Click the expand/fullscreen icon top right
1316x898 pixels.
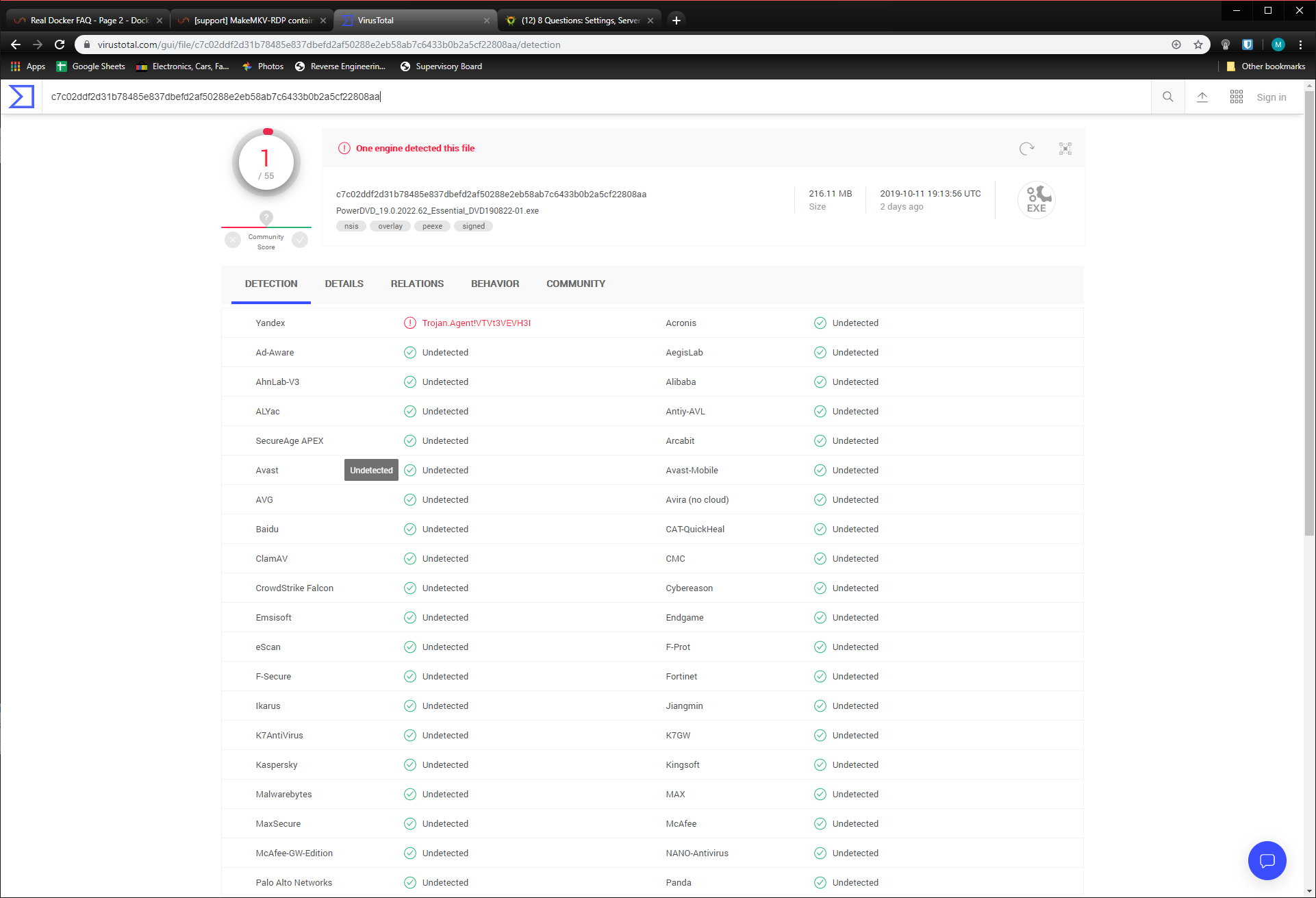1066,148
